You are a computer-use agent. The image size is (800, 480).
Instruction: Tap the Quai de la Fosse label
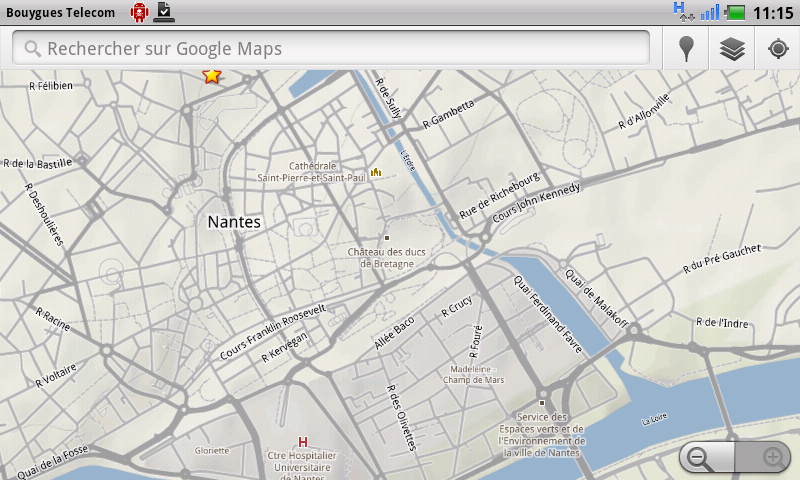coord(53,462)
